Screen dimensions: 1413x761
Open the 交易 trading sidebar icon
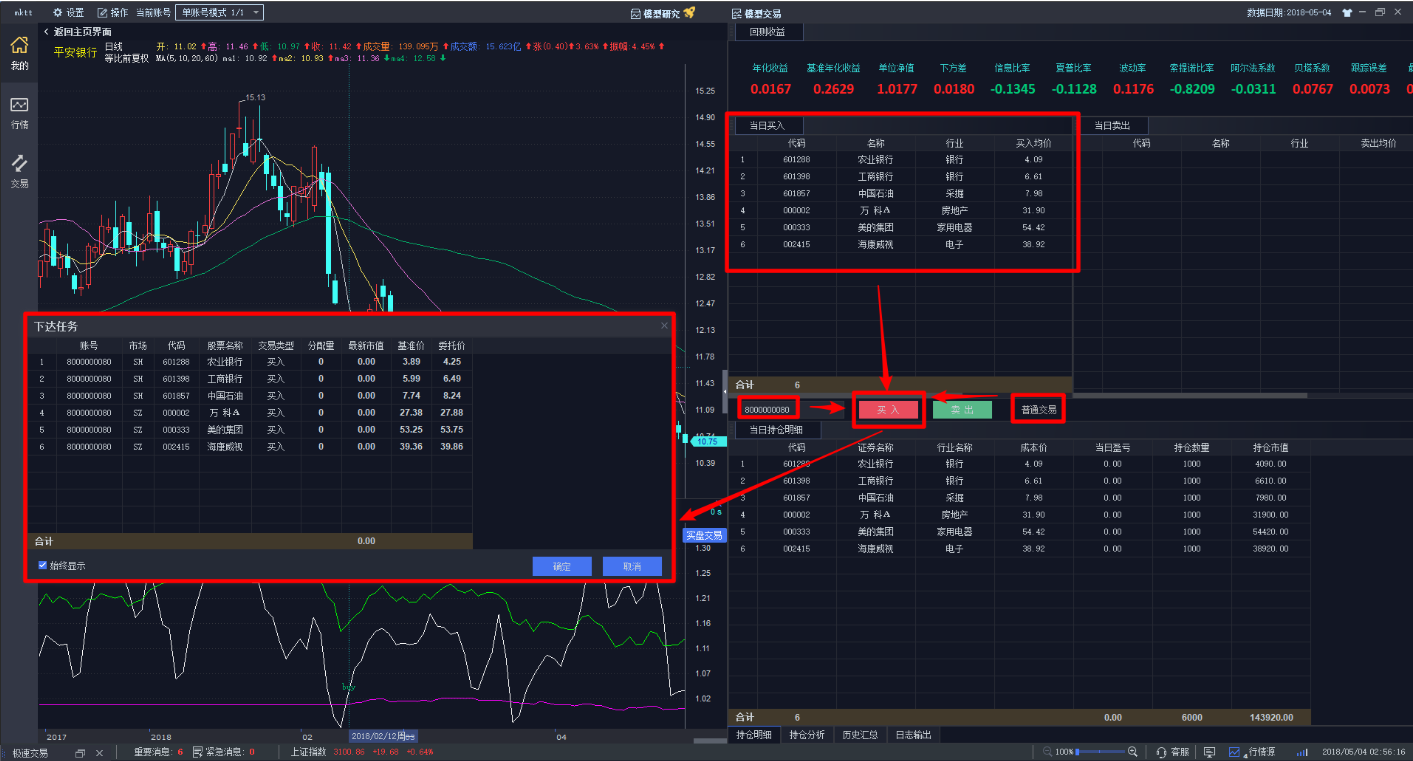tap(19, 165)
